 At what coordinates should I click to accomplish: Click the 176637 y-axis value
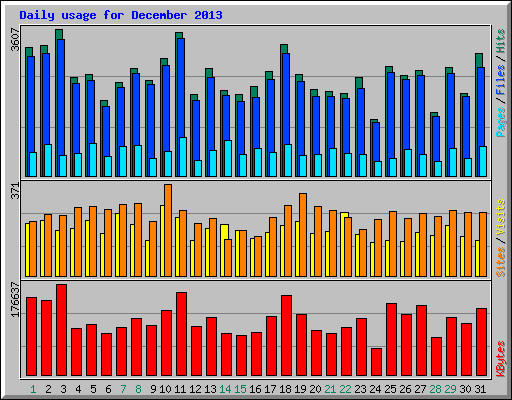15,299
